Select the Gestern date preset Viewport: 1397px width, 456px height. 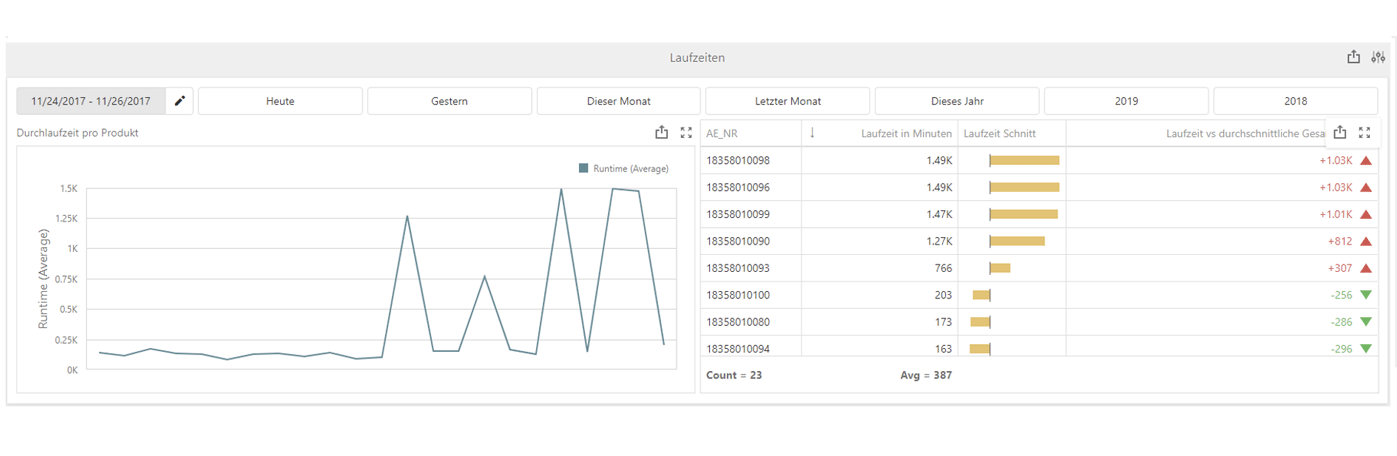click(x=449, y=101)
